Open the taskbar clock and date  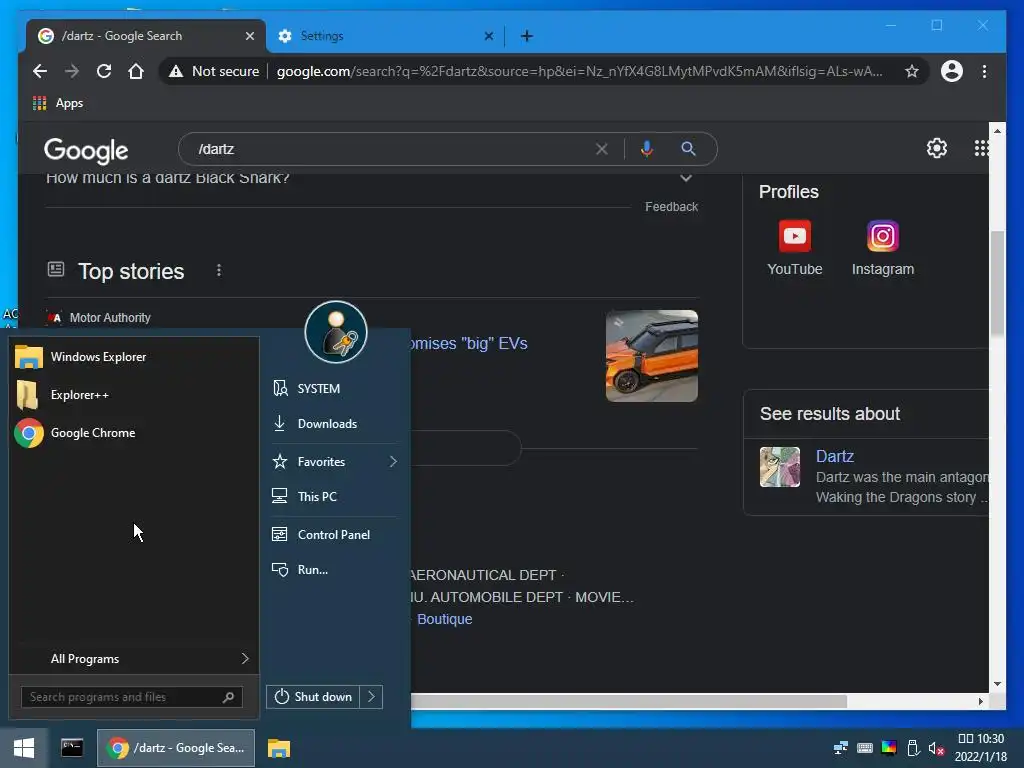pos(981,748)
